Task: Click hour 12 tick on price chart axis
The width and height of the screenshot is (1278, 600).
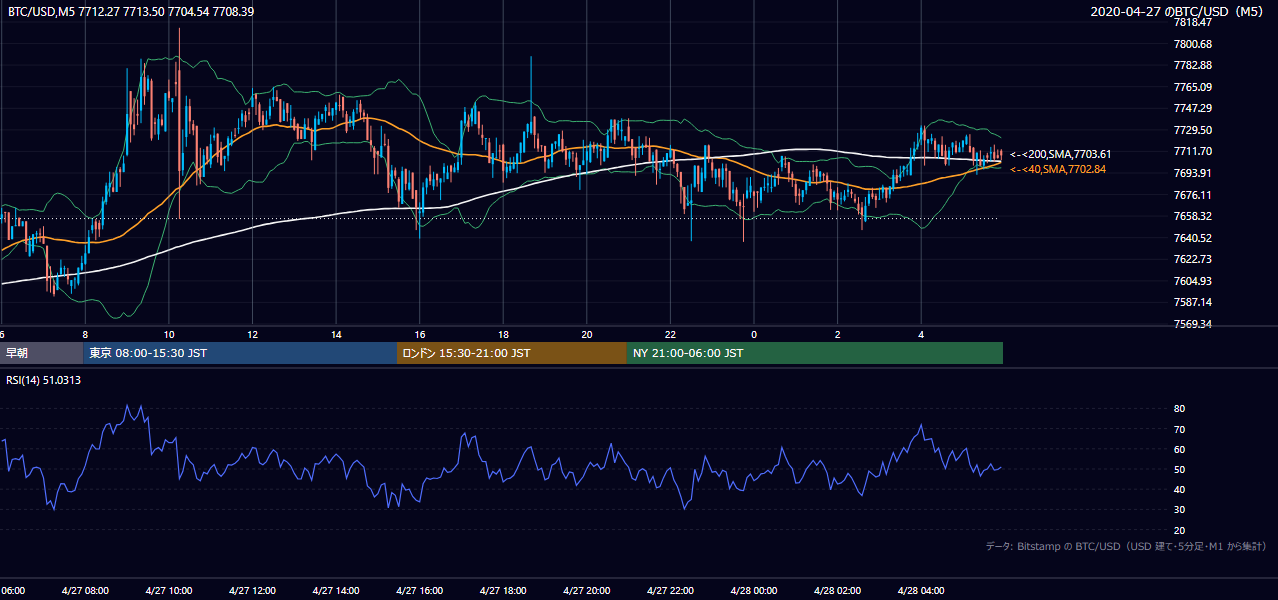Action: pos(253,335)
